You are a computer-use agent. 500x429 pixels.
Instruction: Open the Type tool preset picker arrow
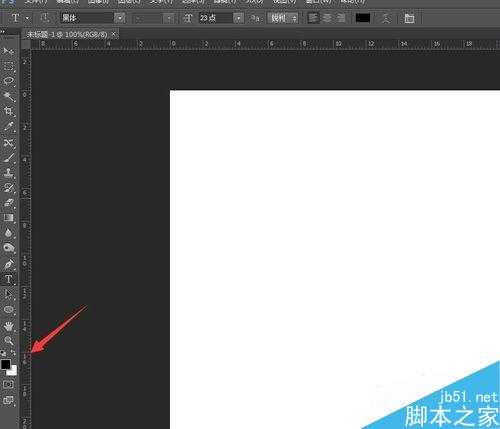pos(27,18)
